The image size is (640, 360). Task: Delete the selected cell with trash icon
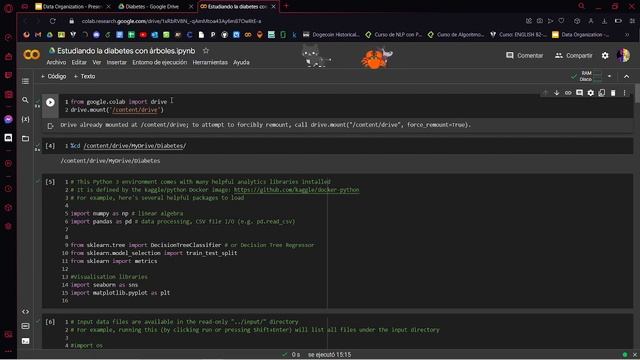pos(613,93)
